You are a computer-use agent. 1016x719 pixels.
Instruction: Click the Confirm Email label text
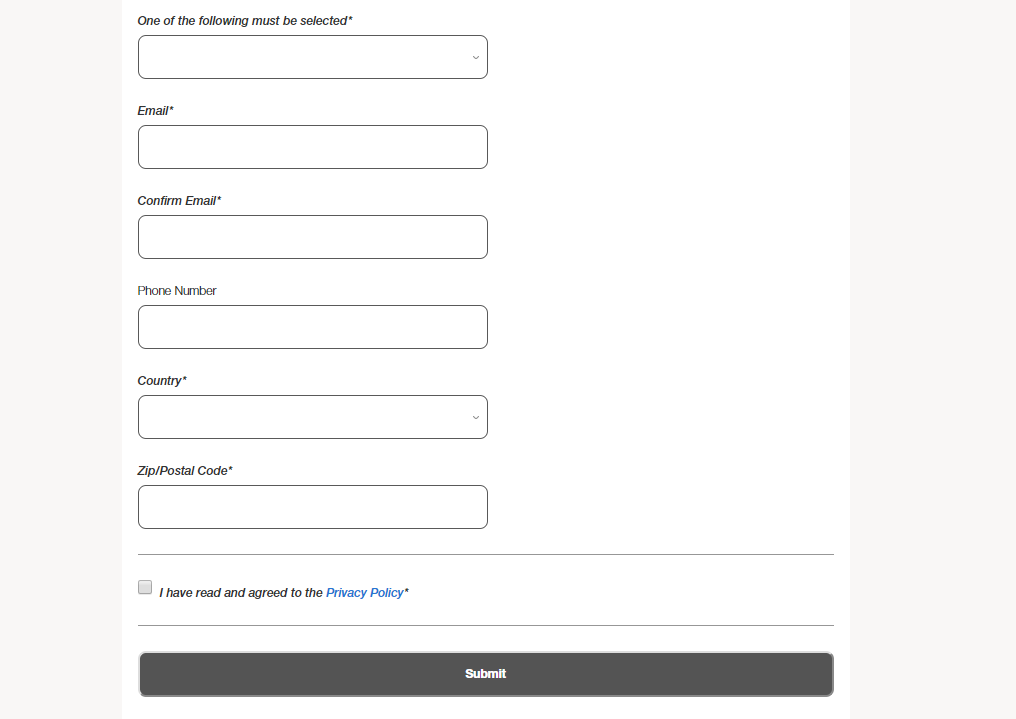point(178,200)
